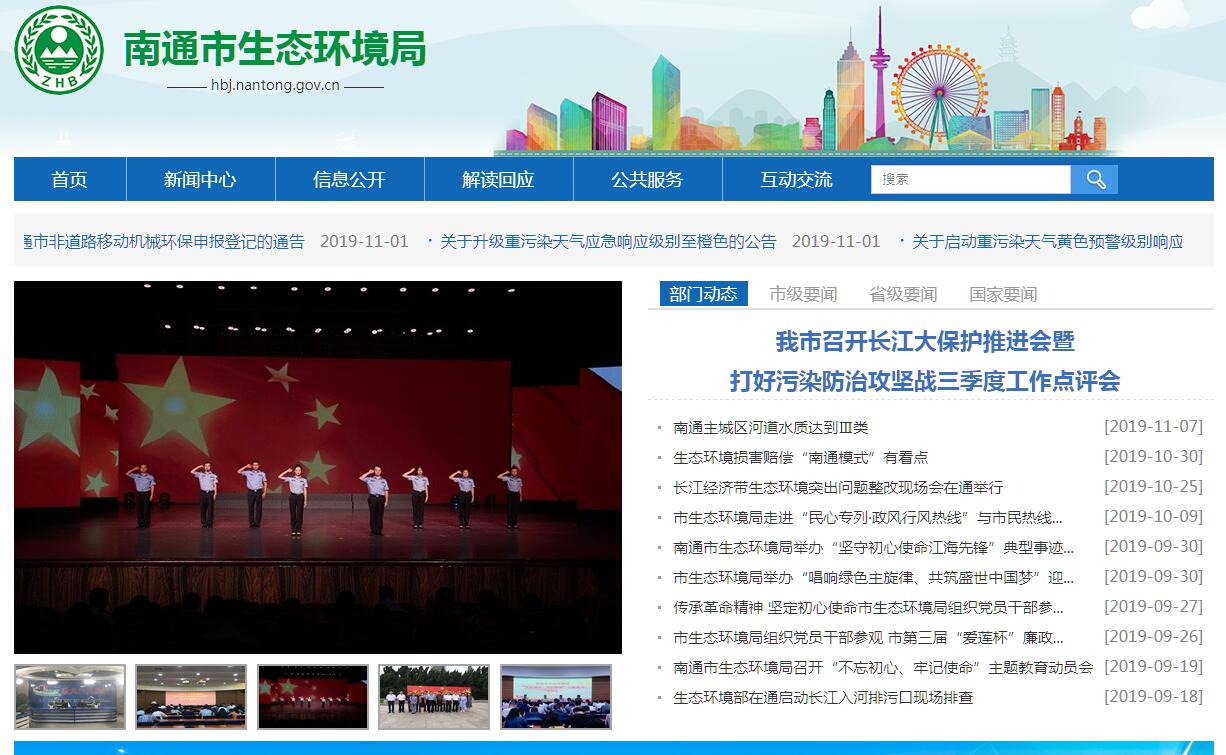Open 公共服务 navigation item
Image resolution: width=1226 pixels, height=755 pixels.
pyautogui.click(x=647, y=180)
